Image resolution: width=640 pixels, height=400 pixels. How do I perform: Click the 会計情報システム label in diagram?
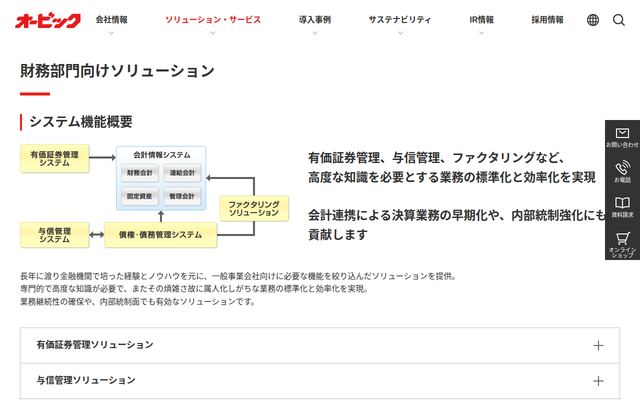[x=162, y=155]
